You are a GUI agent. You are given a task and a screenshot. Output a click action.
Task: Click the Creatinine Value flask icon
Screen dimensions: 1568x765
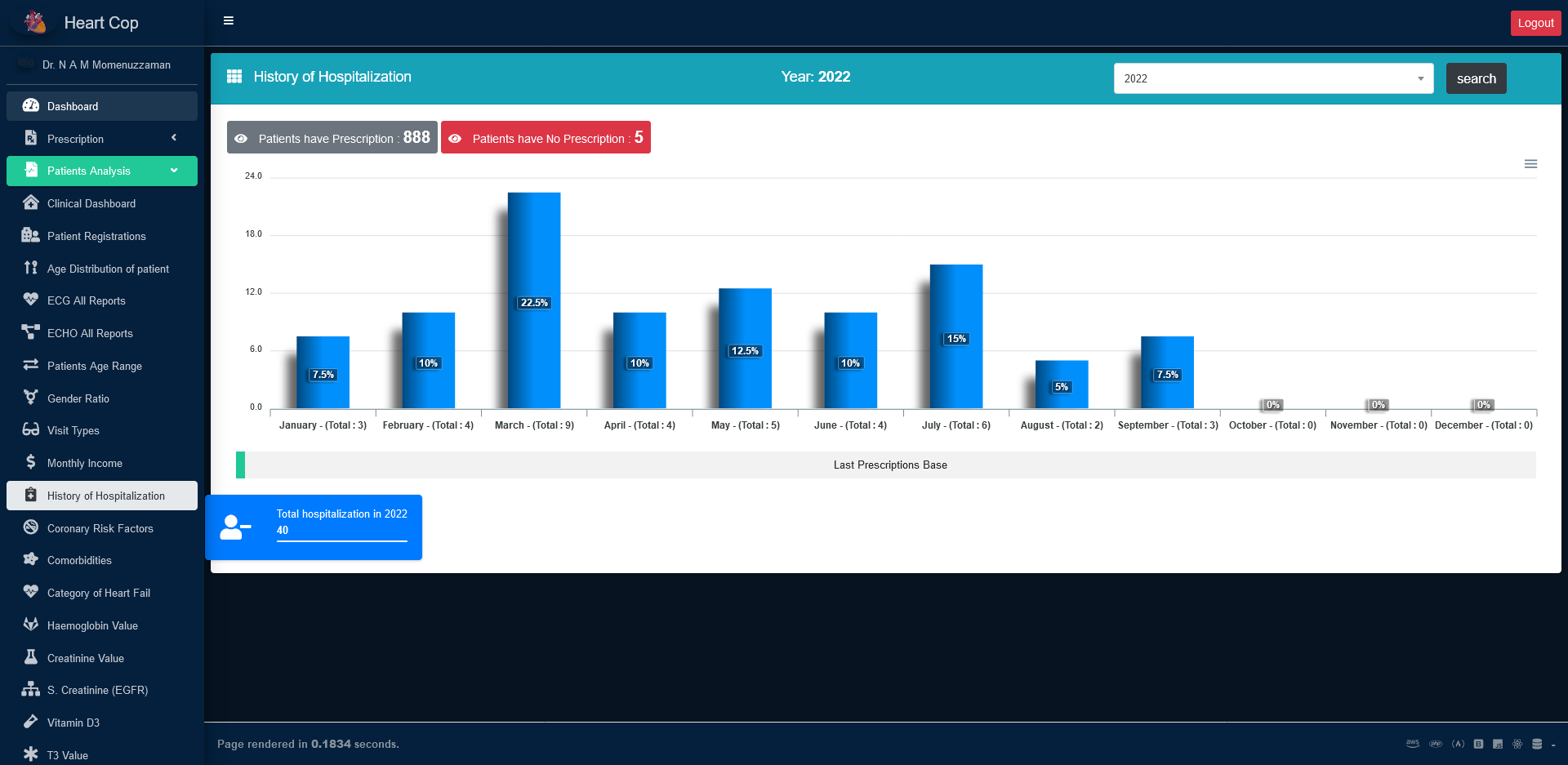[31, 657]
